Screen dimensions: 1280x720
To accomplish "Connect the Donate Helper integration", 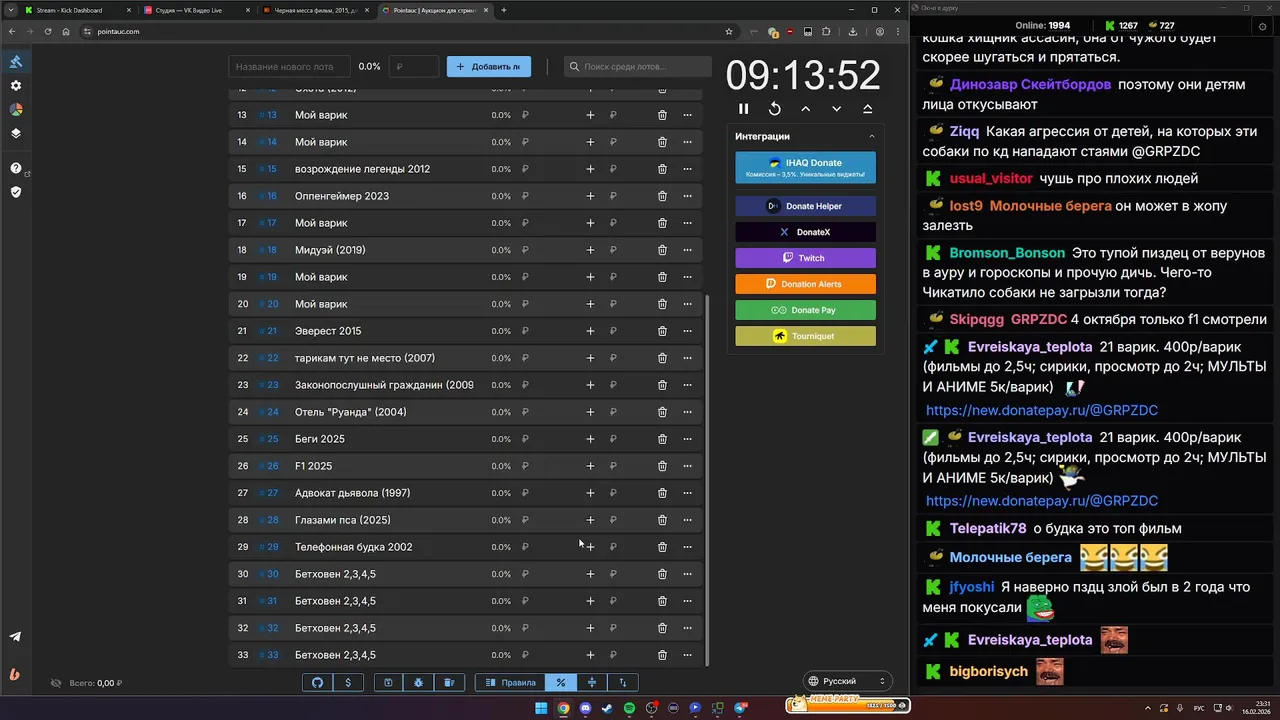I will coord(805,206).
